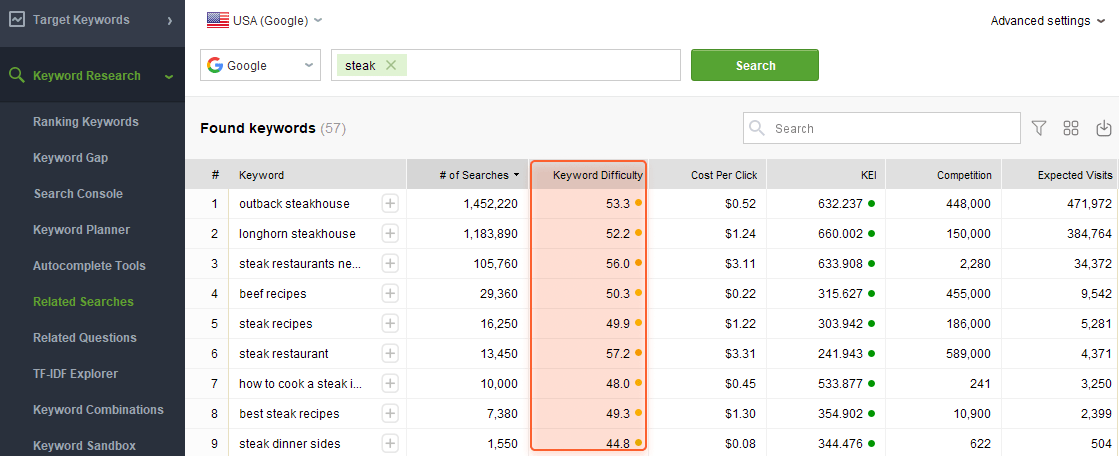Sort by Cost Per Click column header

click(x=708, y=175)
